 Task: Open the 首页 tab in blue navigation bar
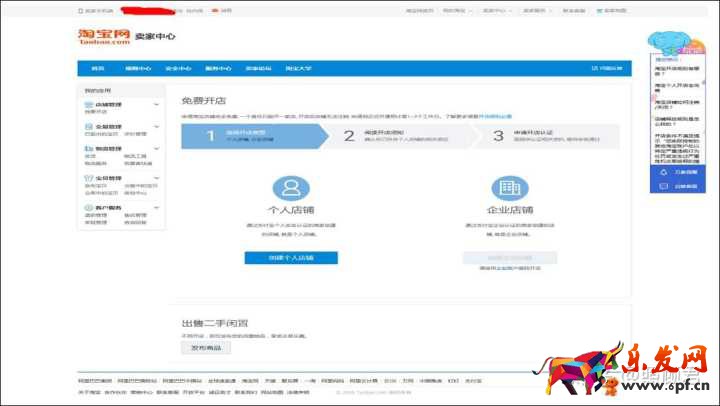coord(97,68)
